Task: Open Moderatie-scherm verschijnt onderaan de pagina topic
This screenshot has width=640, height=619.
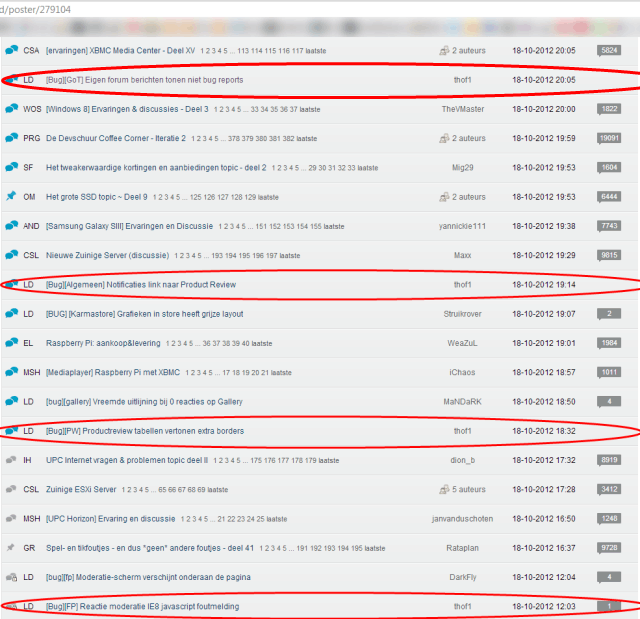Action: pos(148,577)
